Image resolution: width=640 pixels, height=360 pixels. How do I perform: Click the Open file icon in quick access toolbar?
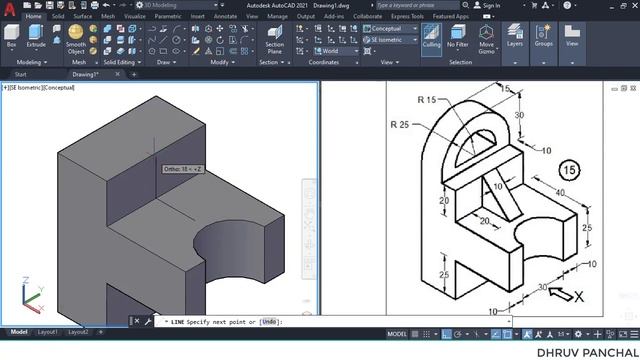(38, 5)
